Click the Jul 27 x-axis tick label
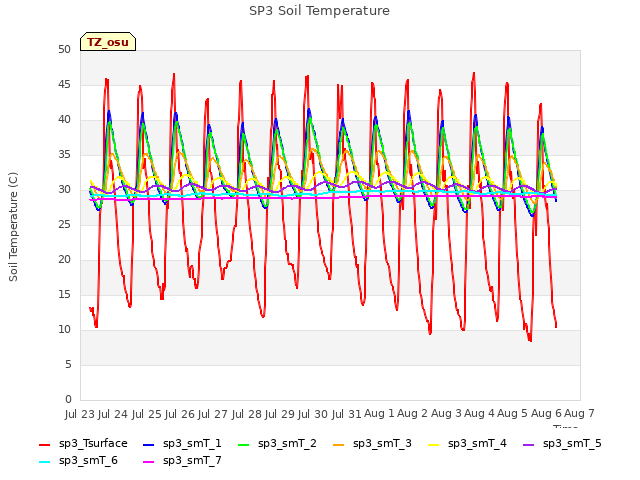This screenshot has width=640, height=480. [x=213, y=414]
